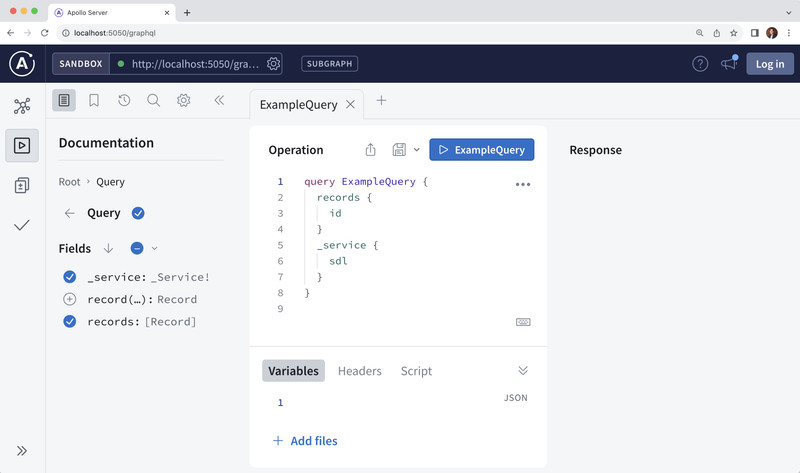Uncheck the _service field checkbox
The image size is (800, 473).
pyautogui.click(x=70, y=277)
